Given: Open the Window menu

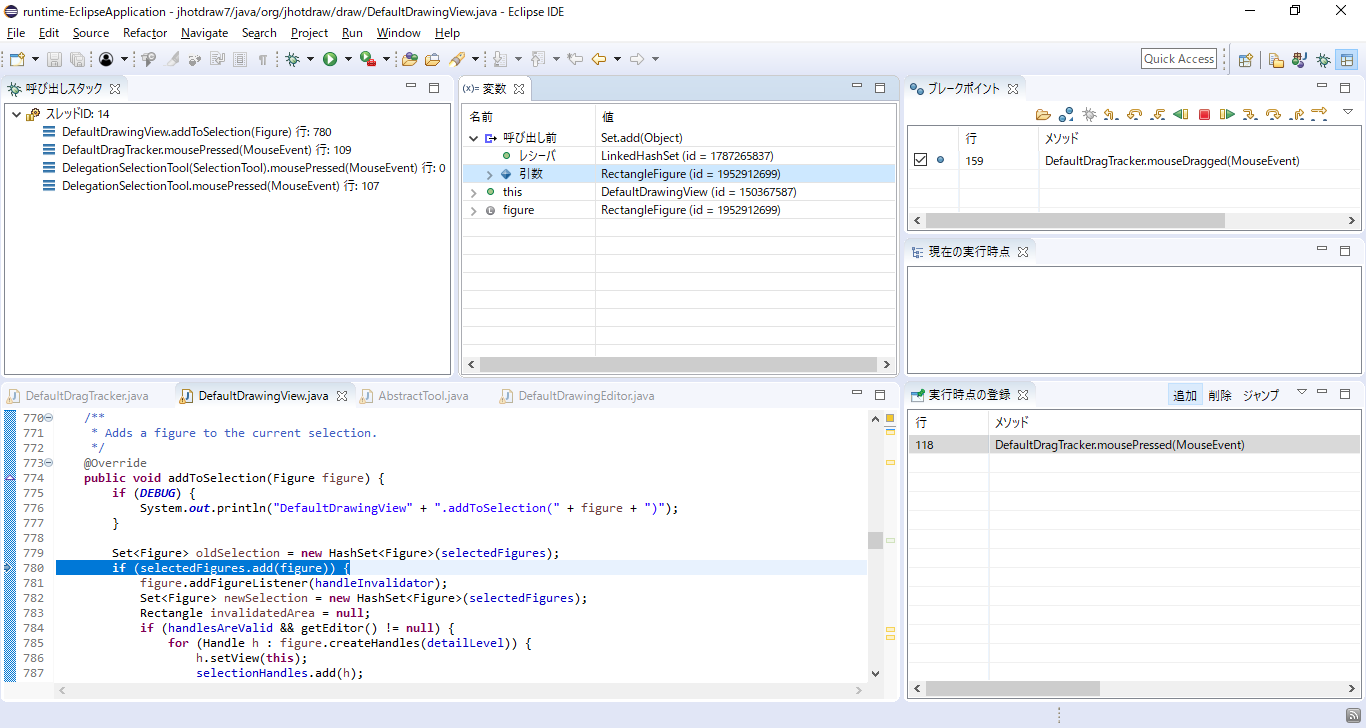Looking at the screenshot, I should point(398,33).
